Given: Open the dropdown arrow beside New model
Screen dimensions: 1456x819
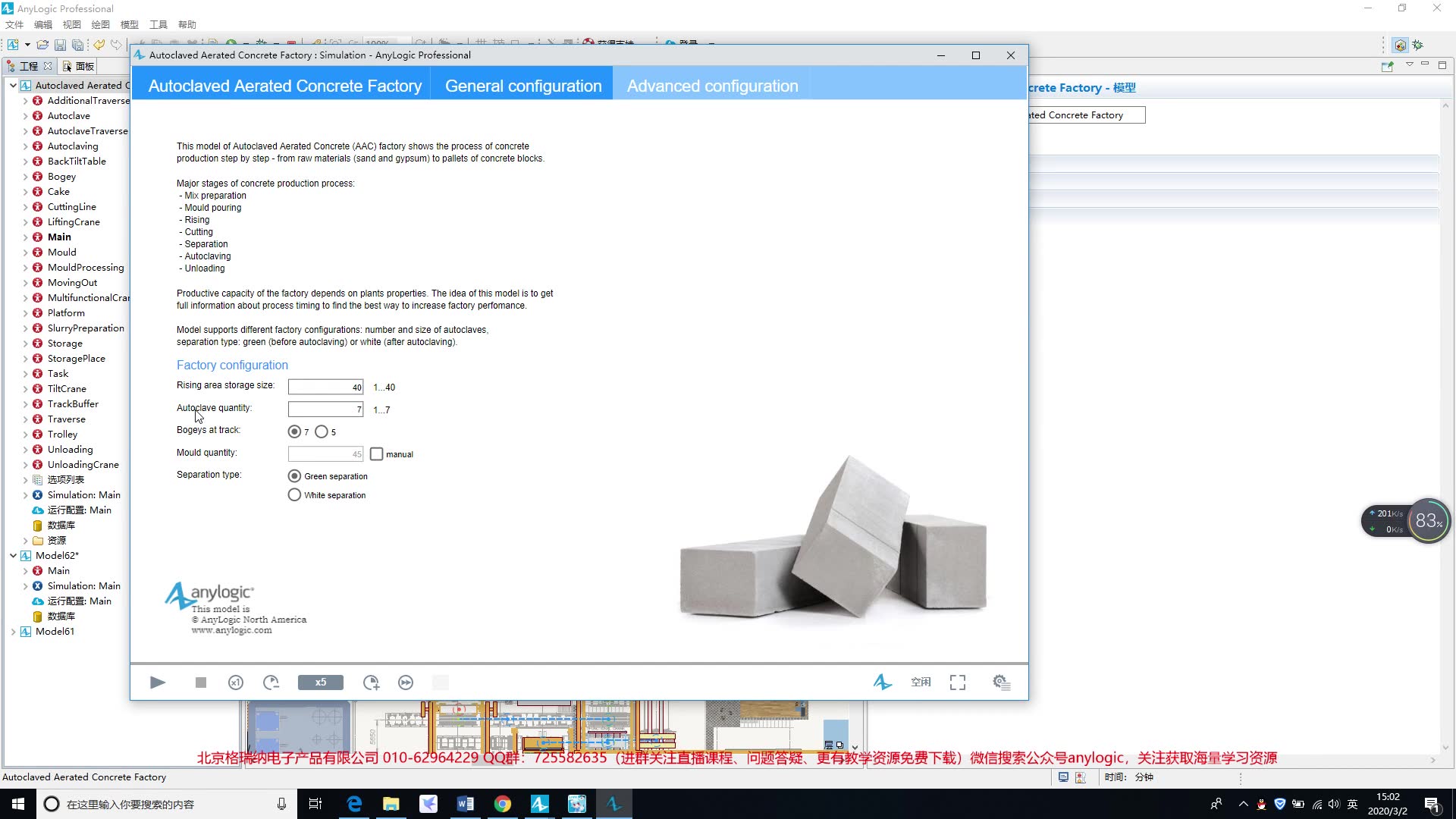Looking at the screenshot, I should (27, 45).
